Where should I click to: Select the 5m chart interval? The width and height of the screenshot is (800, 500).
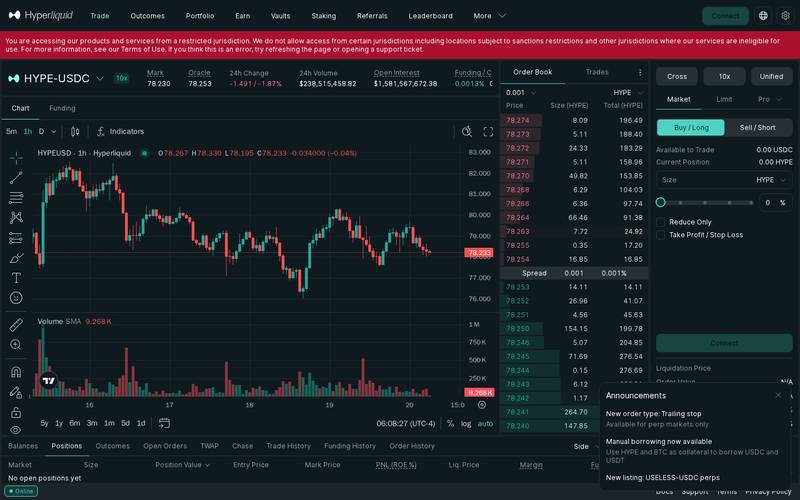click(11, 132)
